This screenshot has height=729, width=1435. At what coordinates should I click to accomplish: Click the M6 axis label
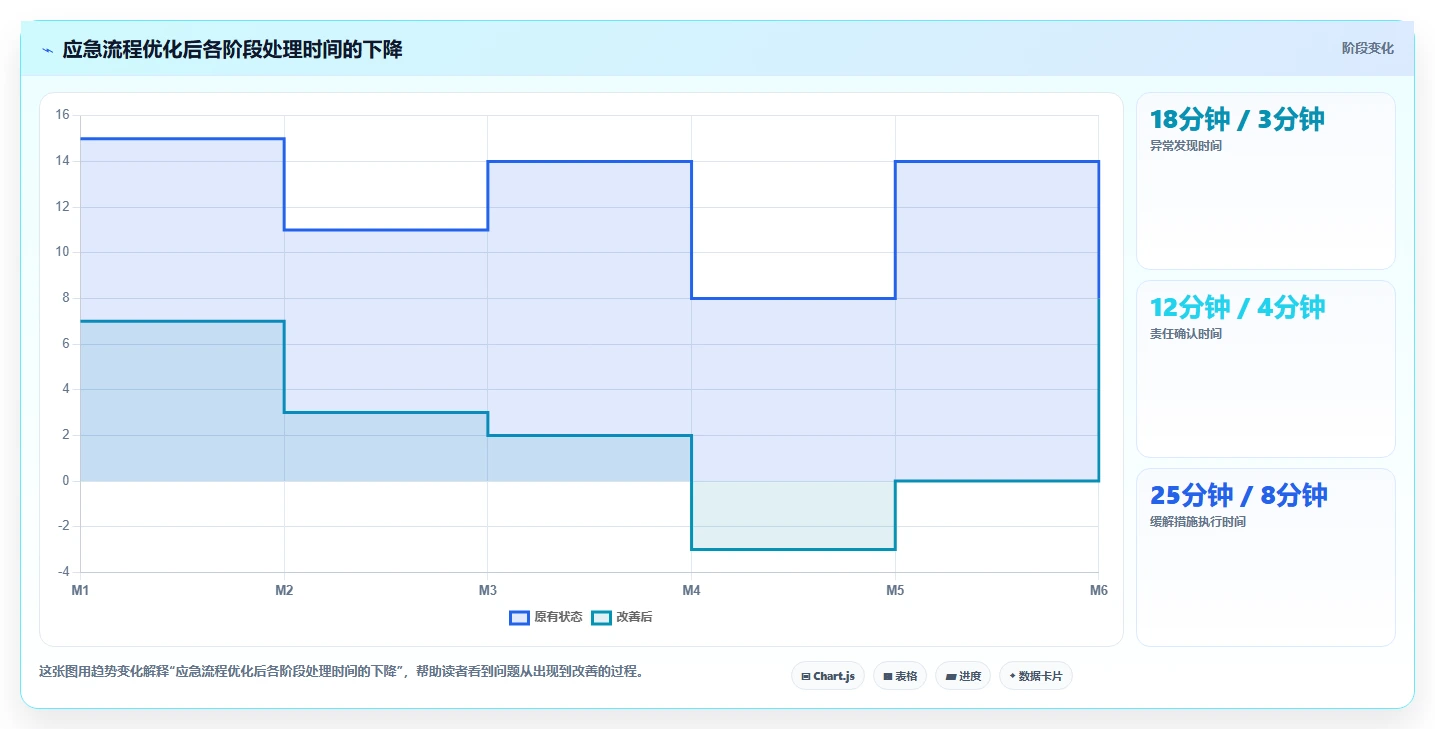pyautogui.click(x=1099, y=591)
